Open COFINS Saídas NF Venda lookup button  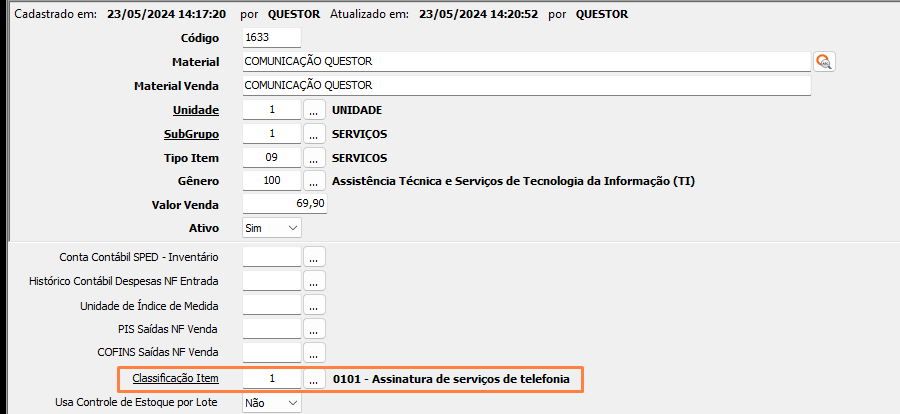pos(314,353)
